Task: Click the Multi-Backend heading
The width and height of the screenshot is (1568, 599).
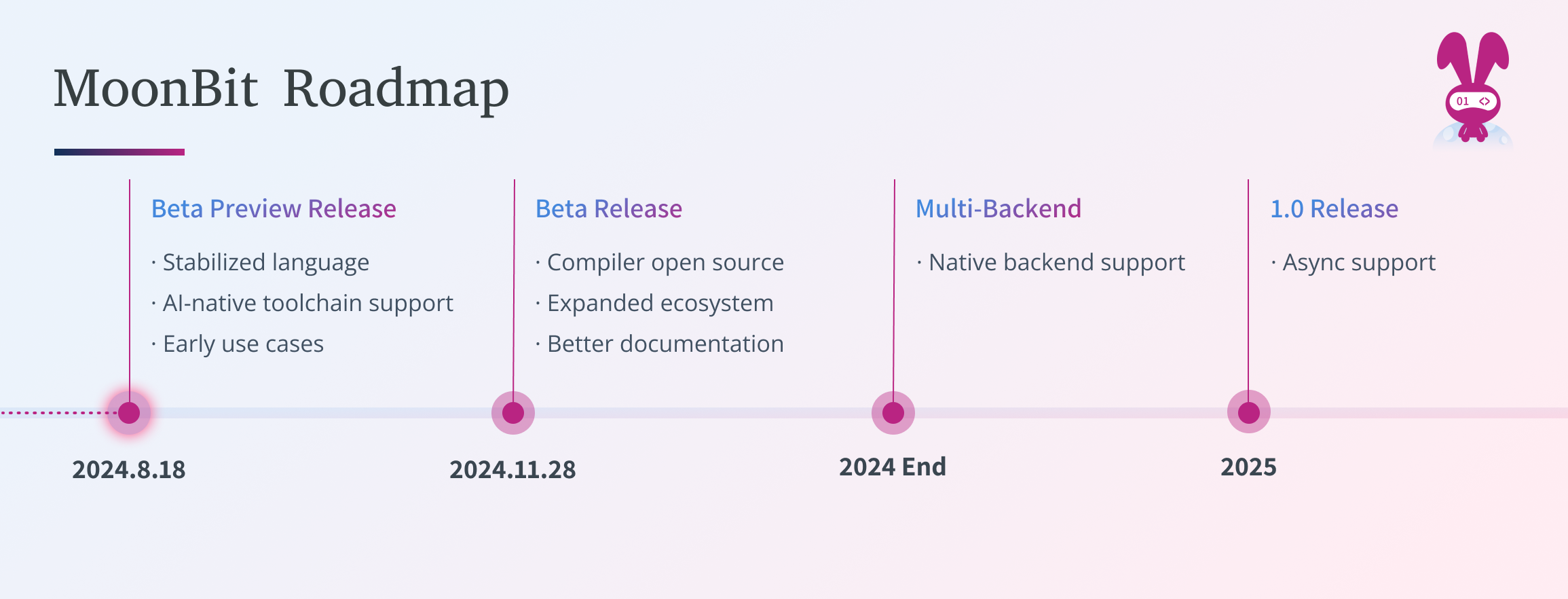Action: 998,208
